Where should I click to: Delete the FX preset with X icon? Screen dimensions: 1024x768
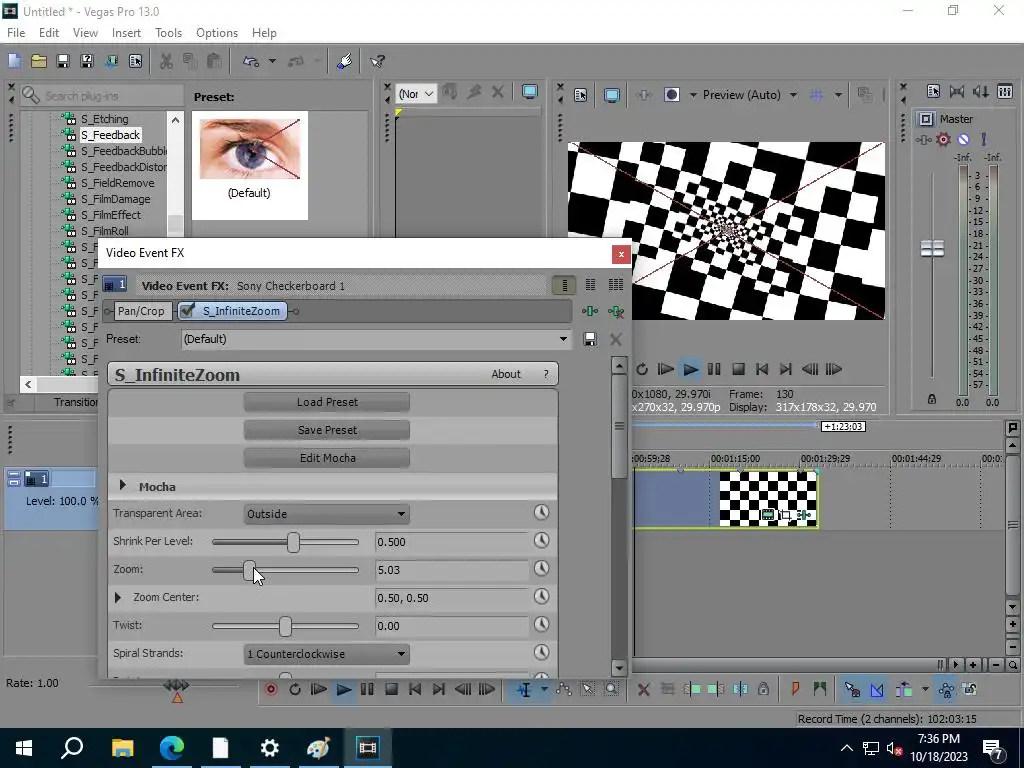[x=616, y=339]
